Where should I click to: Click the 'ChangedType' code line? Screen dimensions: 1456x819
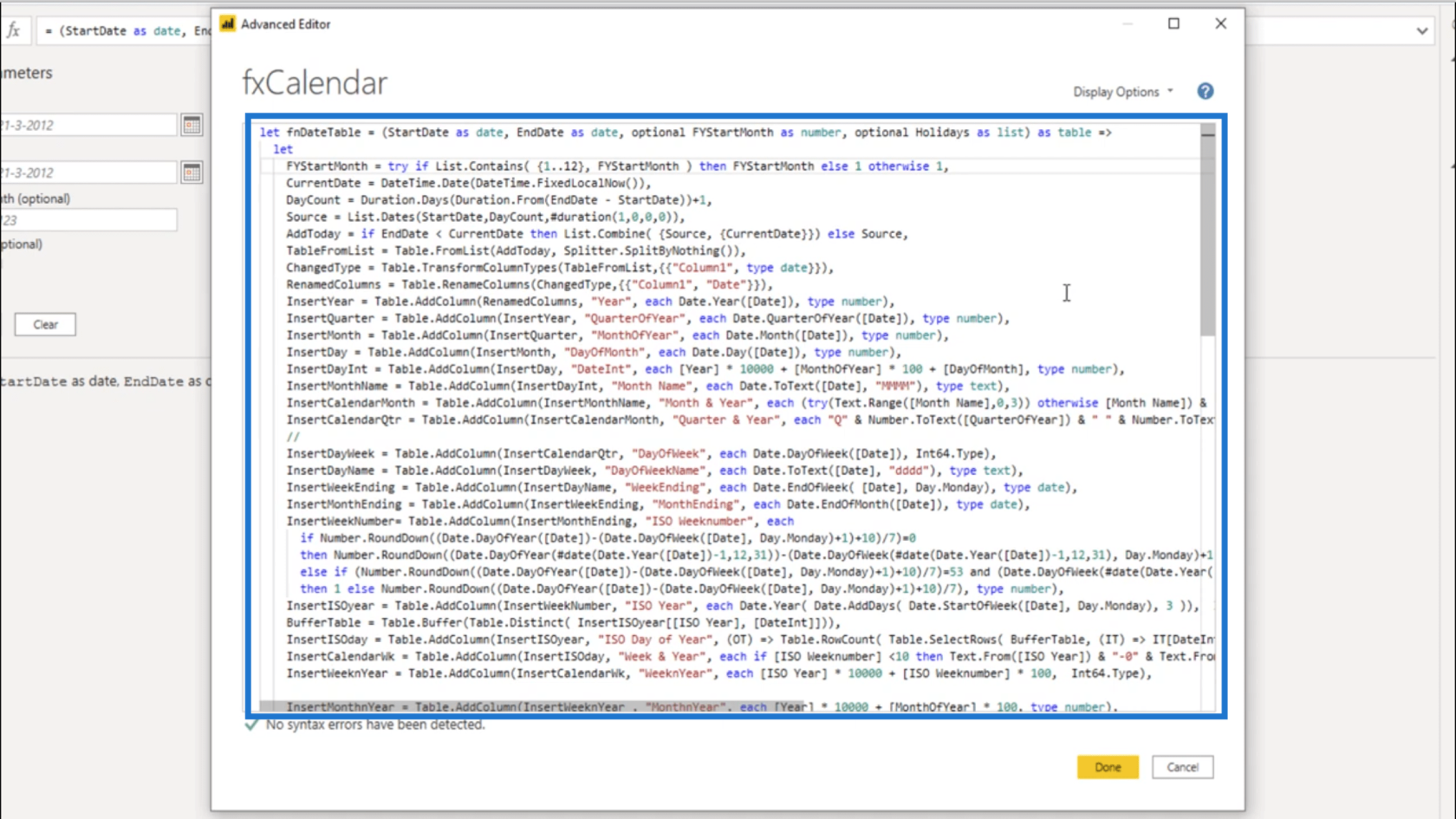[560, 268]
